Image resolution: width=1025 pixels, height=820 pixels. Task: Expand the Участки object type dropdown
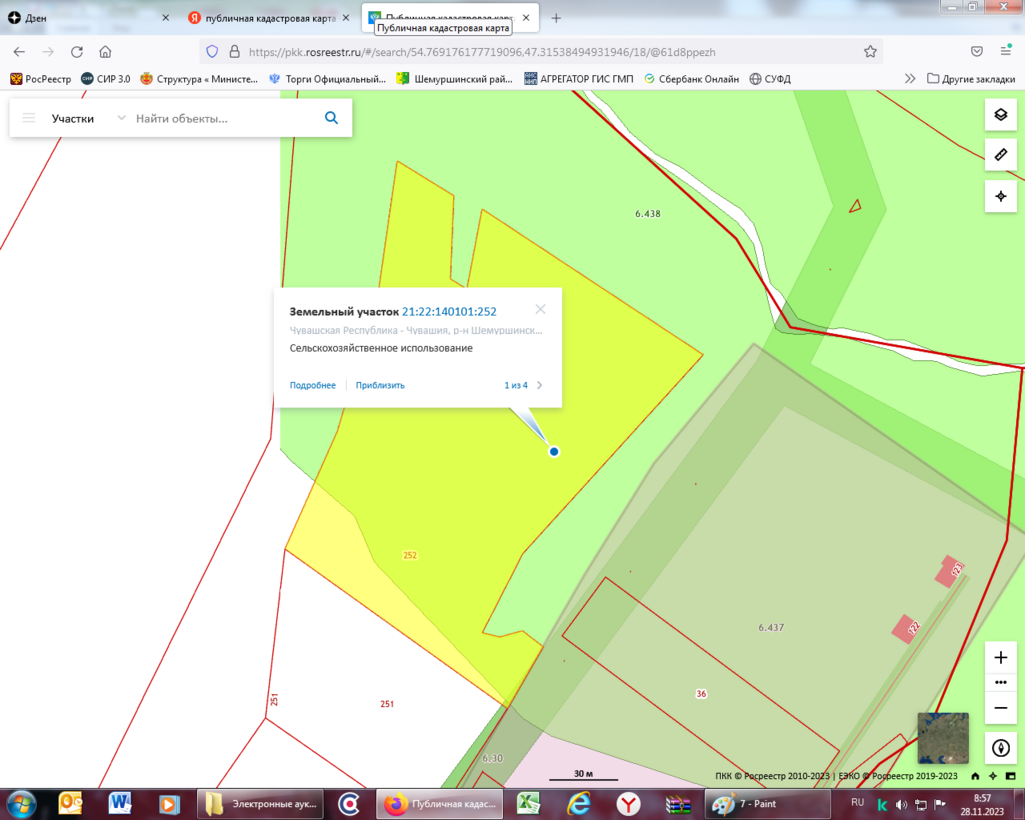click(121, 118)
